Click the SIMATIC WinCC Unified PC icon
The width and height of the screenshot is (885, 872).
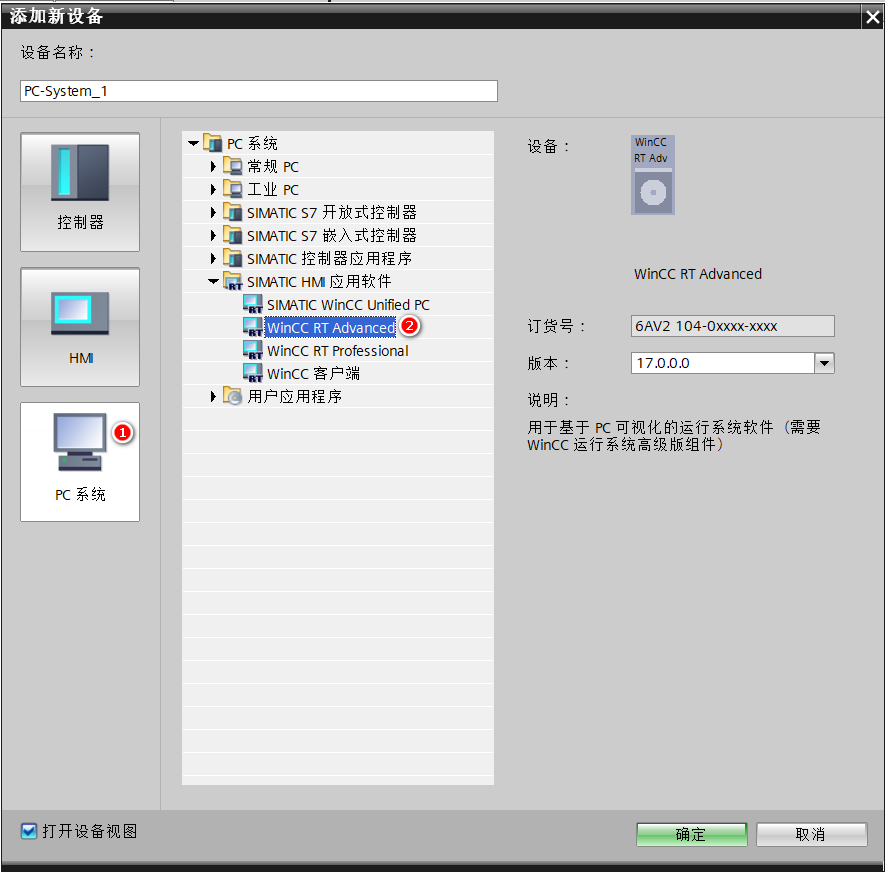[252, 305]
